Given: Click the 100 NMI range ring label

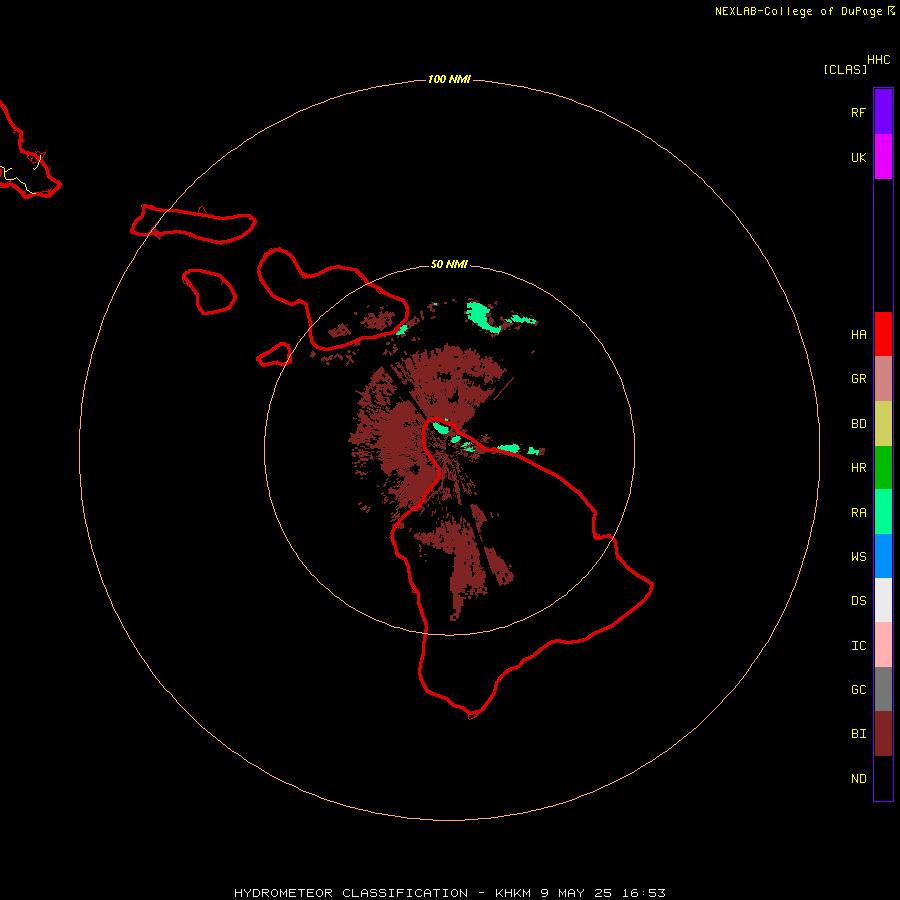Looking at the screenshot, I should (x=449, y=79).
